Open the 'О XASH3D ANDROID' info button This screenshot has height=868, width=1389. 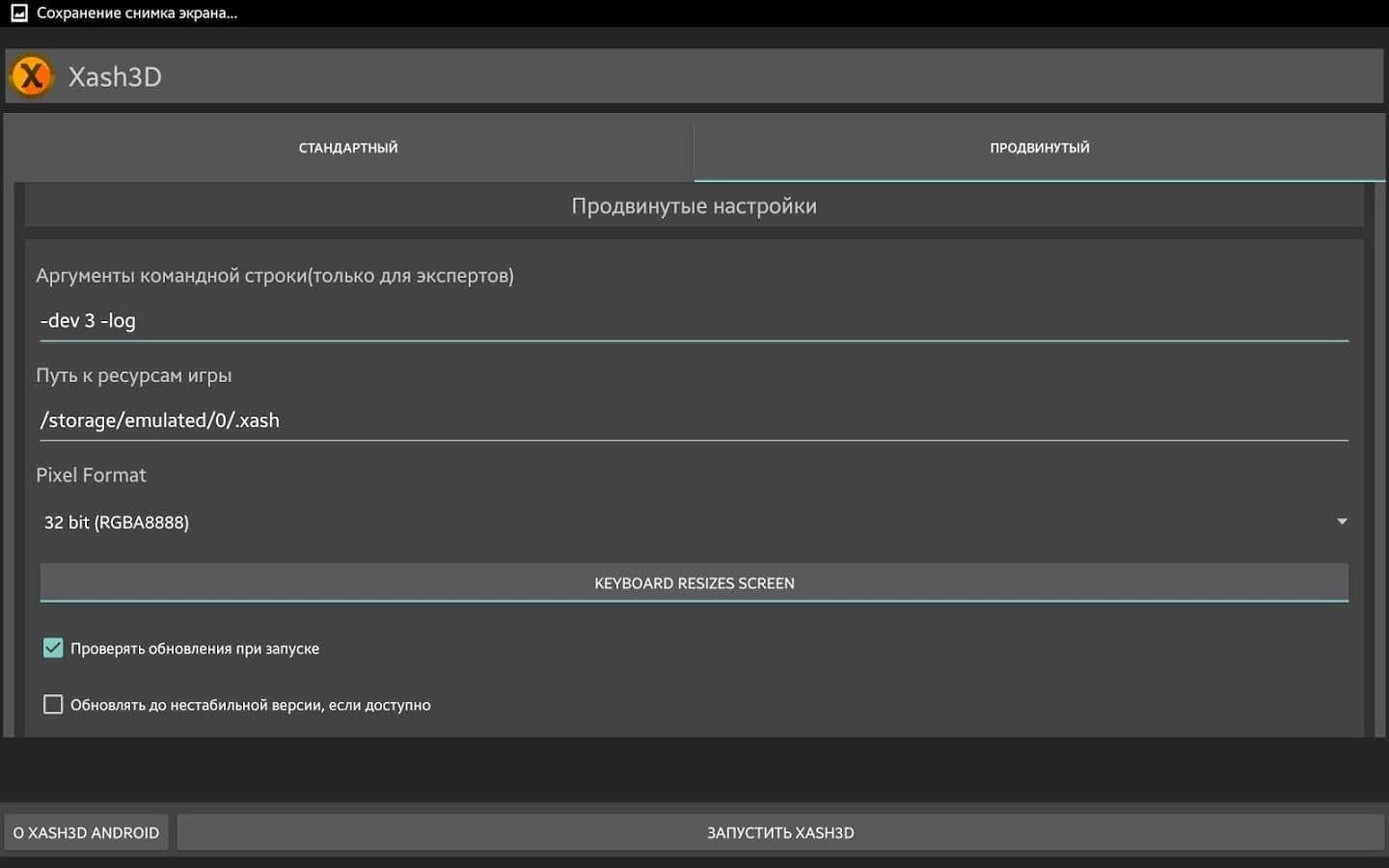point(86,832)
